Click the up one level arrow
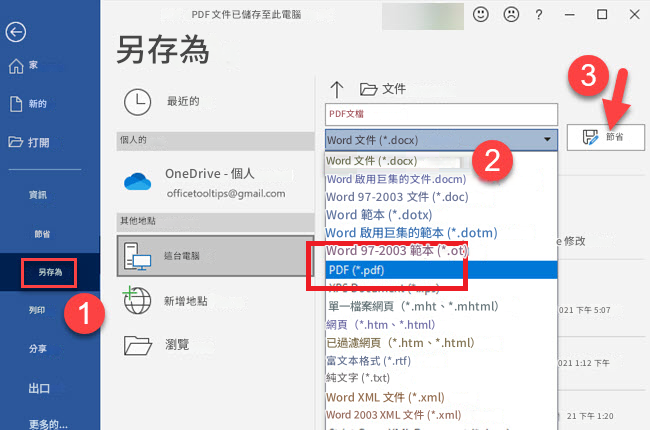The height and width of the screenshot is (430, 650). click(x=337, y=89)
